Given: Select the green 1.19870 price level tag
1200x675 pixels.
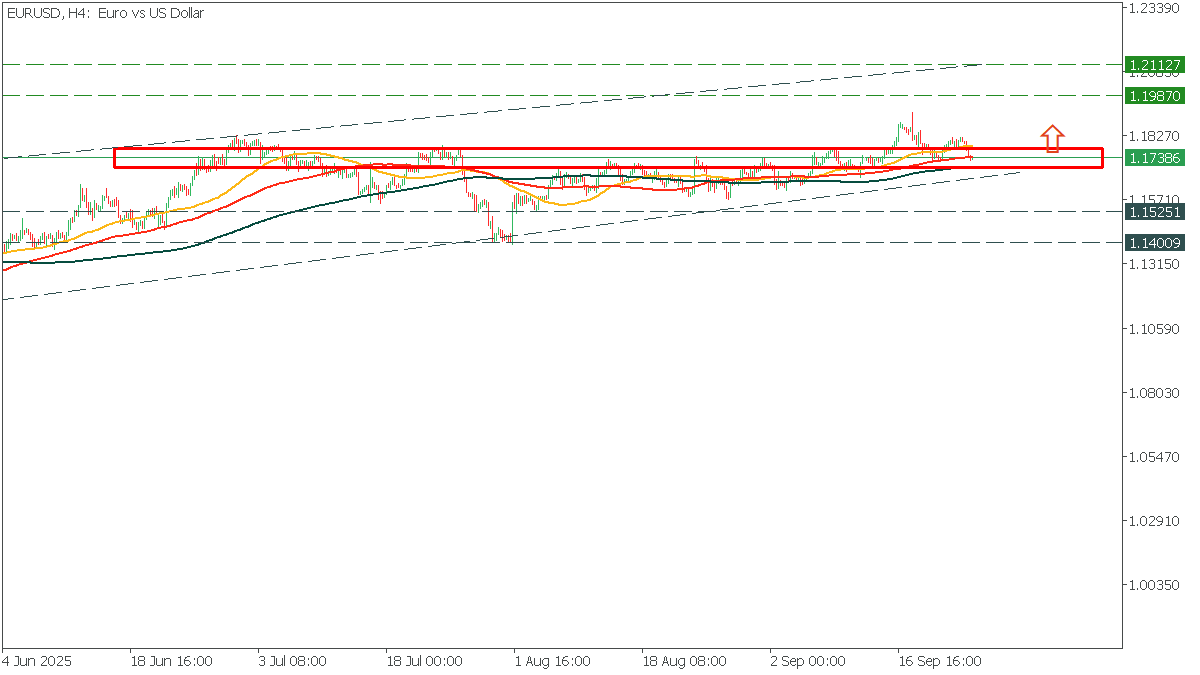Looking at the screenshot, I should click(1154, 96).
